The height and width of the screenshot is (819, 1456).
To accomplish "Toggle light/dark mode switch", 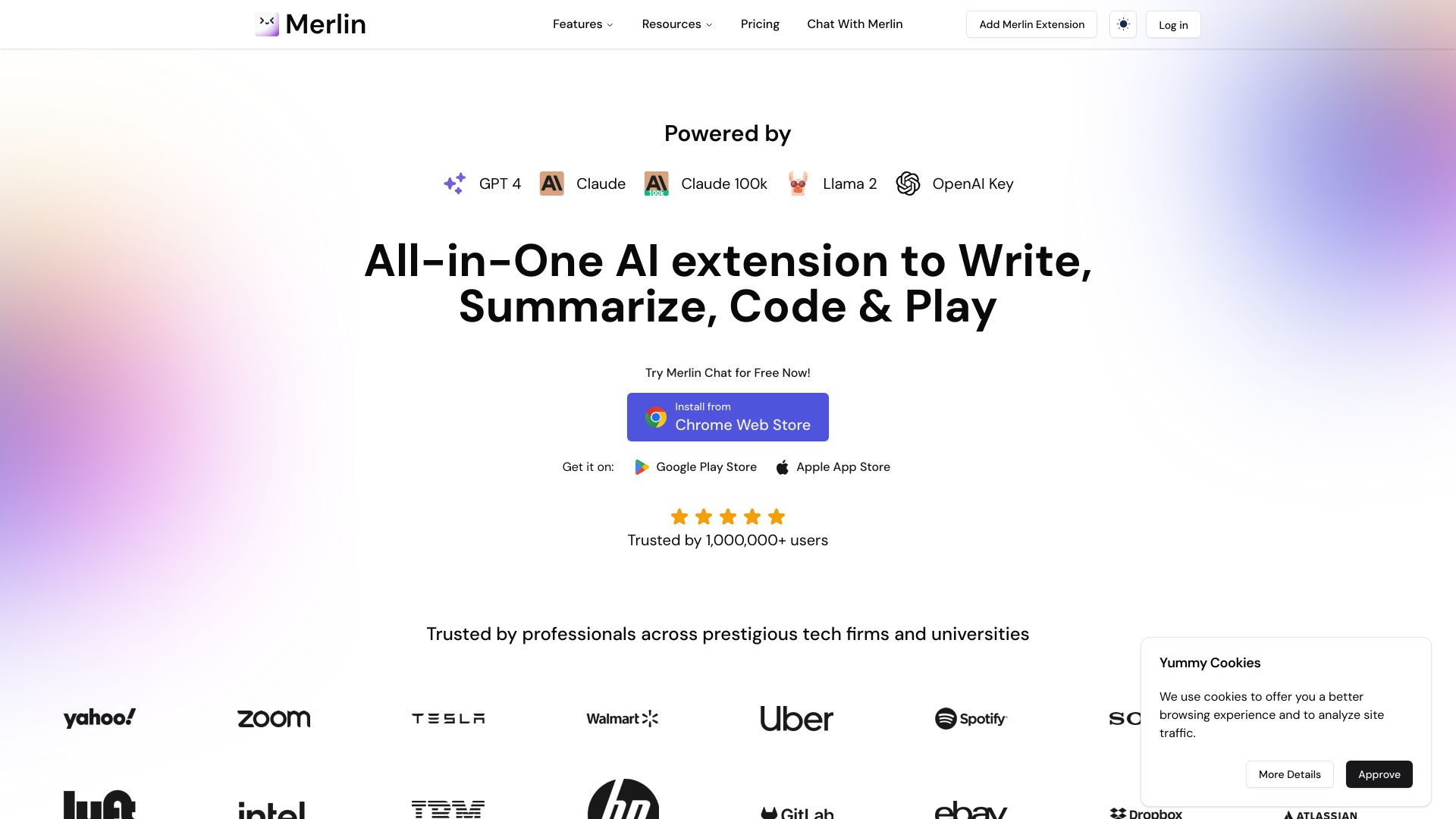I will point(1122,24).
